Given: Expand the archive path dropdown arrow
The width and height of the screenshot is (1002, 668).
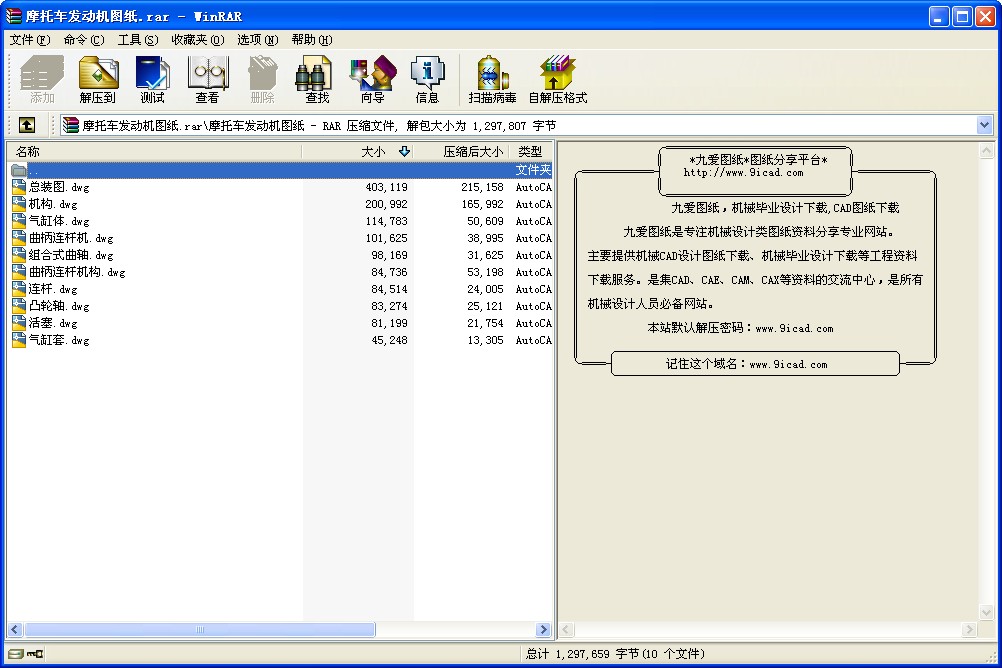Looking at the screenshot, I should tap(984, 125).
